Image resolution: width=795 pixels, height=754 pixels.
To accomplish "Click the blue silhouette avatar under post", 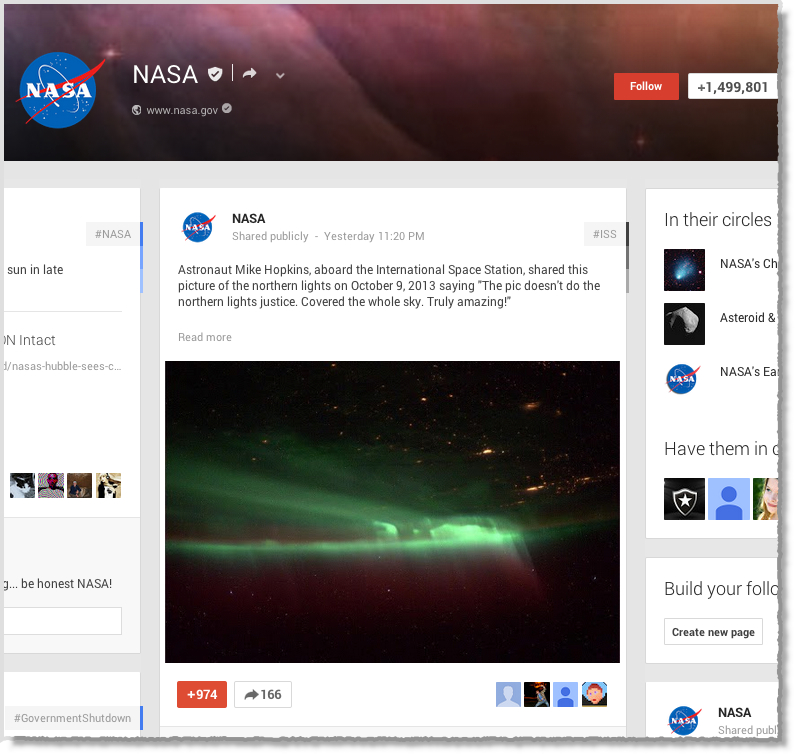I will [565, 694].
